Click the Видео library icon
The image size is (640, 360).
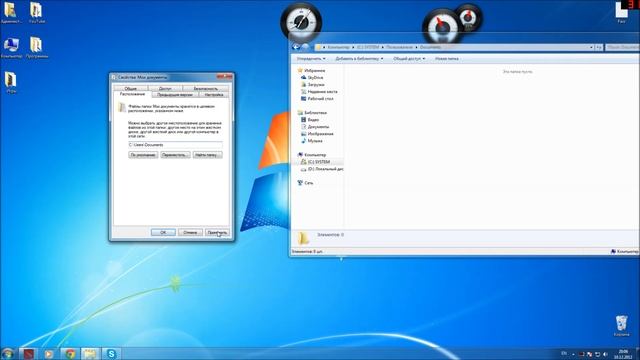tap(303, 120)
